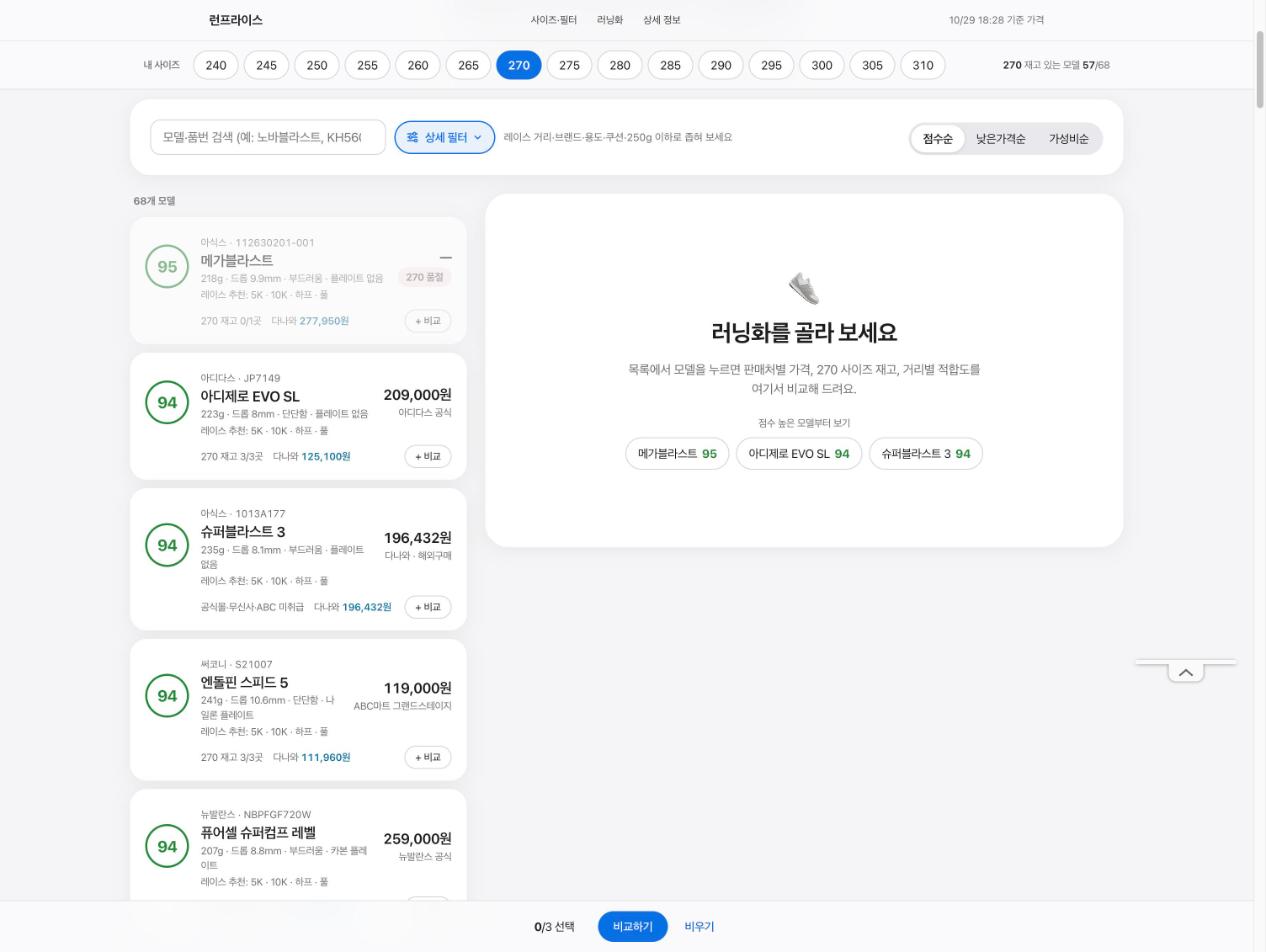Open the 러닝화 nav item
1266x952 pixels.
pyautogui.click(x=610, y=20)
